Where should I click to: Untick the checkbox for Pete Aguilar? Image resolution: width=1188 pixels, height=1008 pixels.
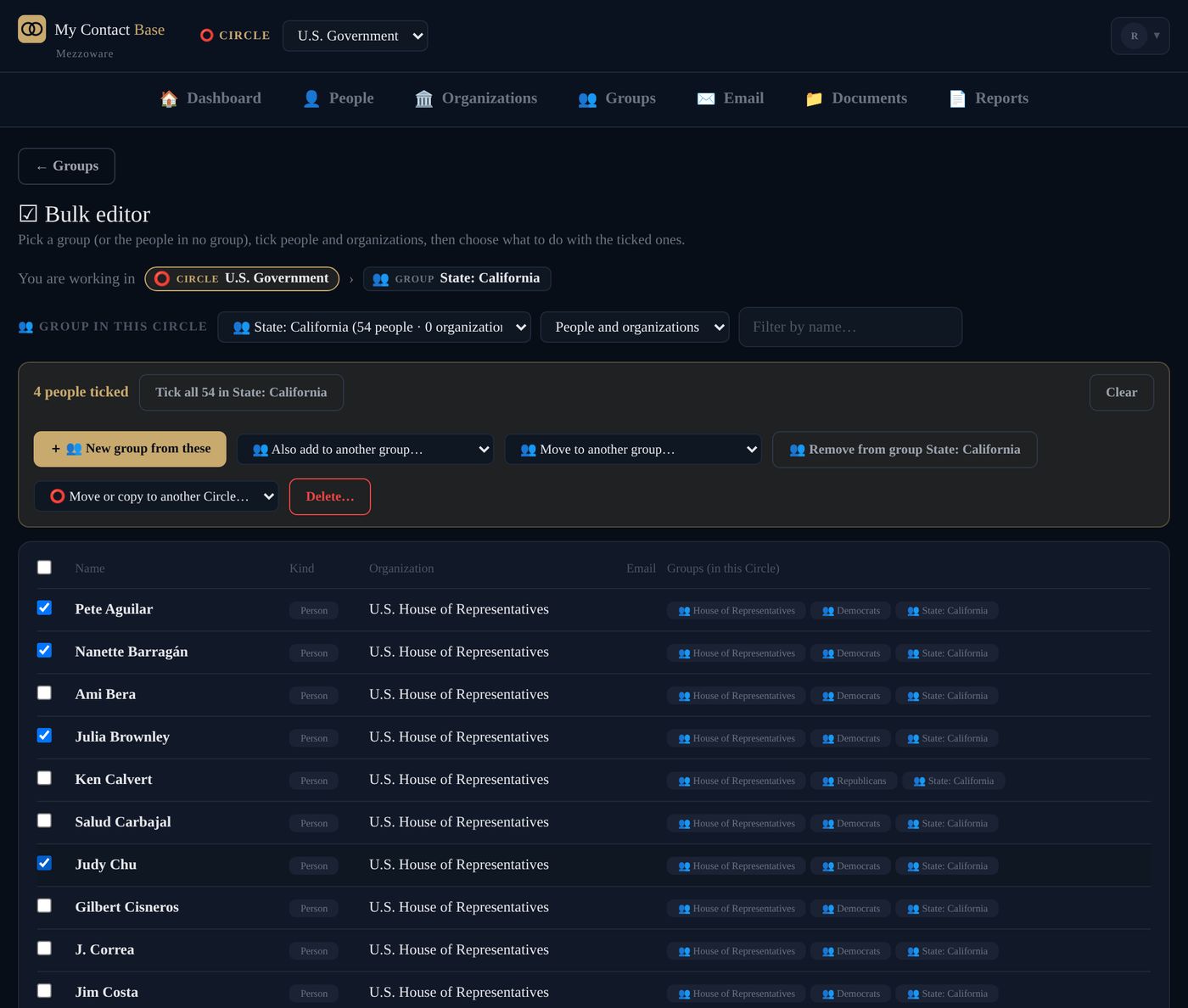(44, 608)
